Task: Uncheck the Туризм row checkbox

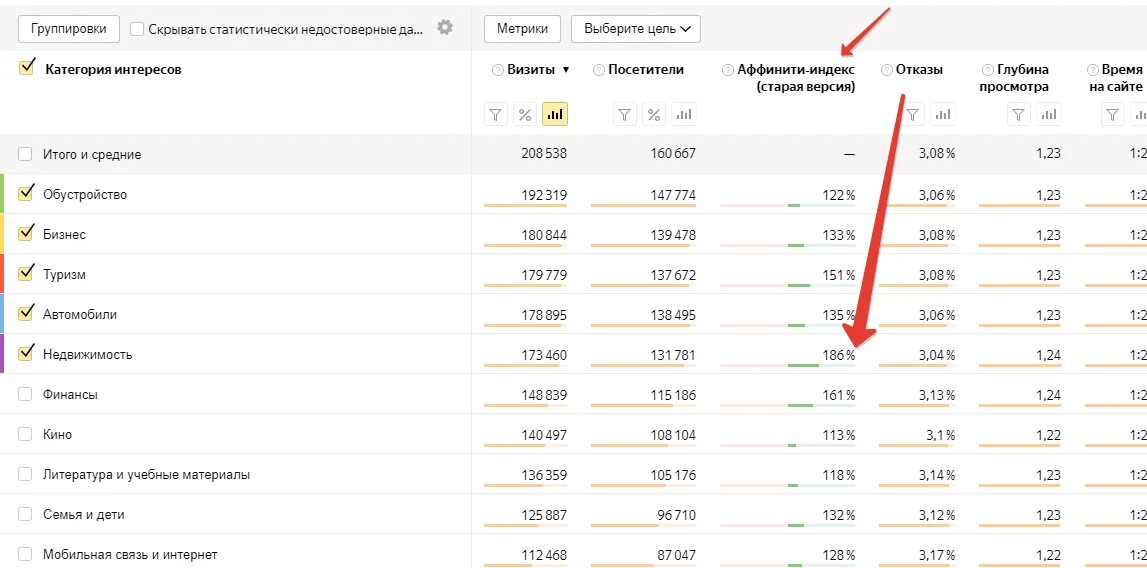Action: coord(26,273)
